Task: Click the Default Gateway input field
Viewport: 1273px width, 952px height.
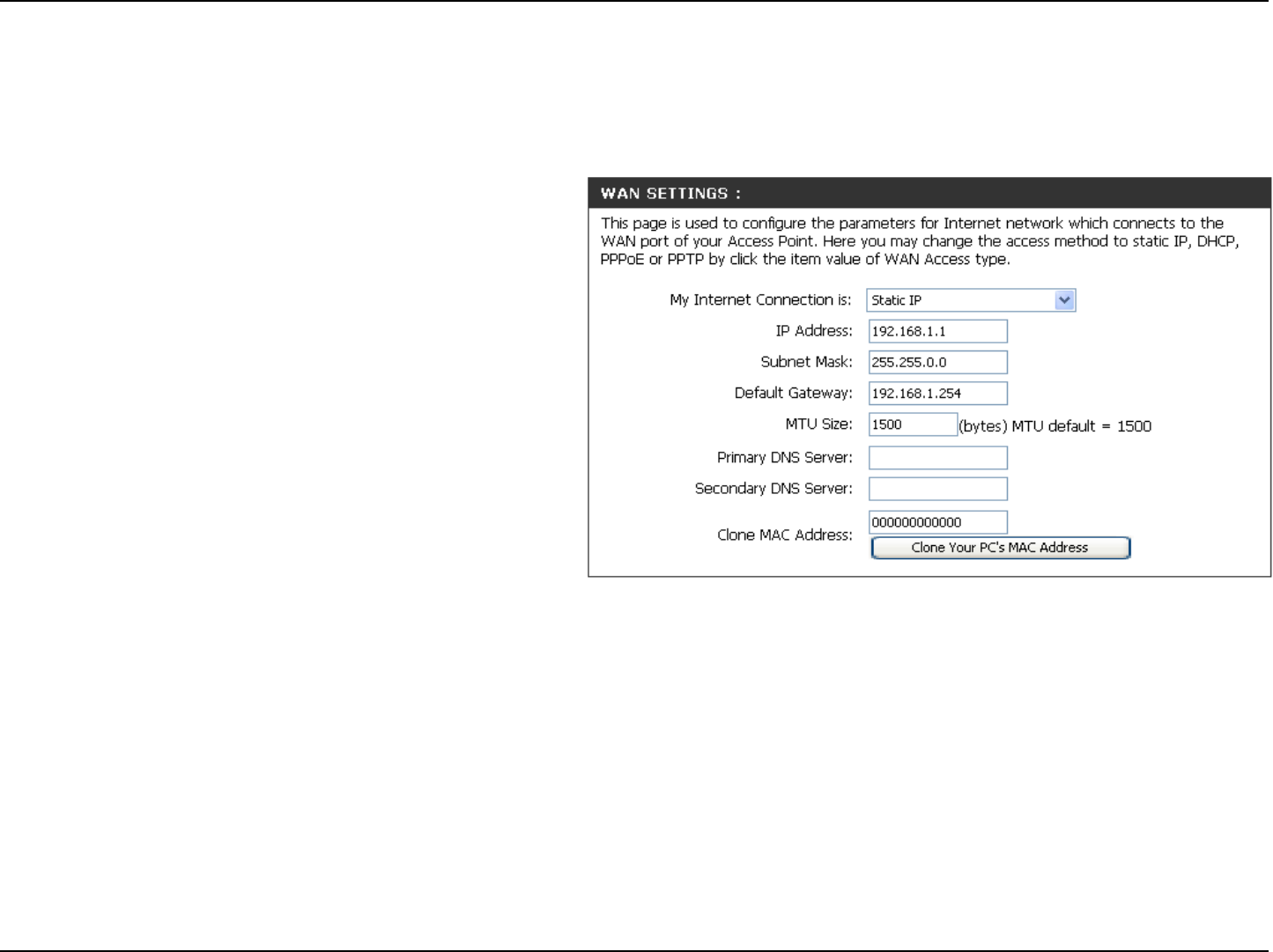Action: coord(937,394)
